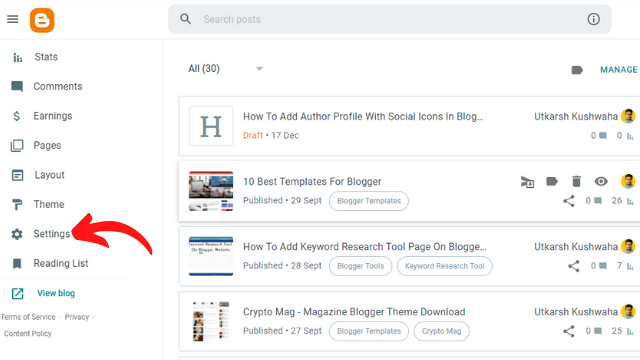Image resolution: width=640 pixels, height=360 pixels.
Task: Open Earnings page
Action: tap(53, 116)
